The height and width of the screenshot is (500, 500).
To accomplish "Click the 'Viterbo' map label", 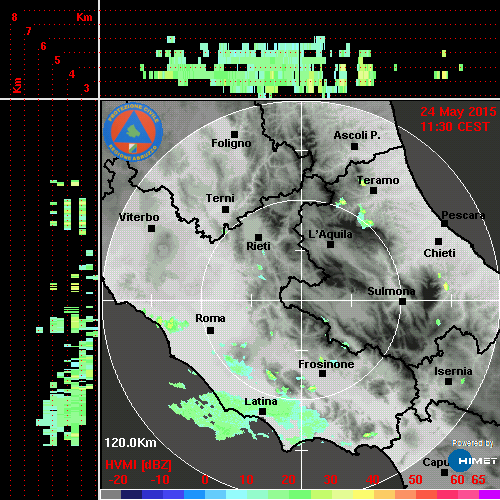I will tap(139, 217).
